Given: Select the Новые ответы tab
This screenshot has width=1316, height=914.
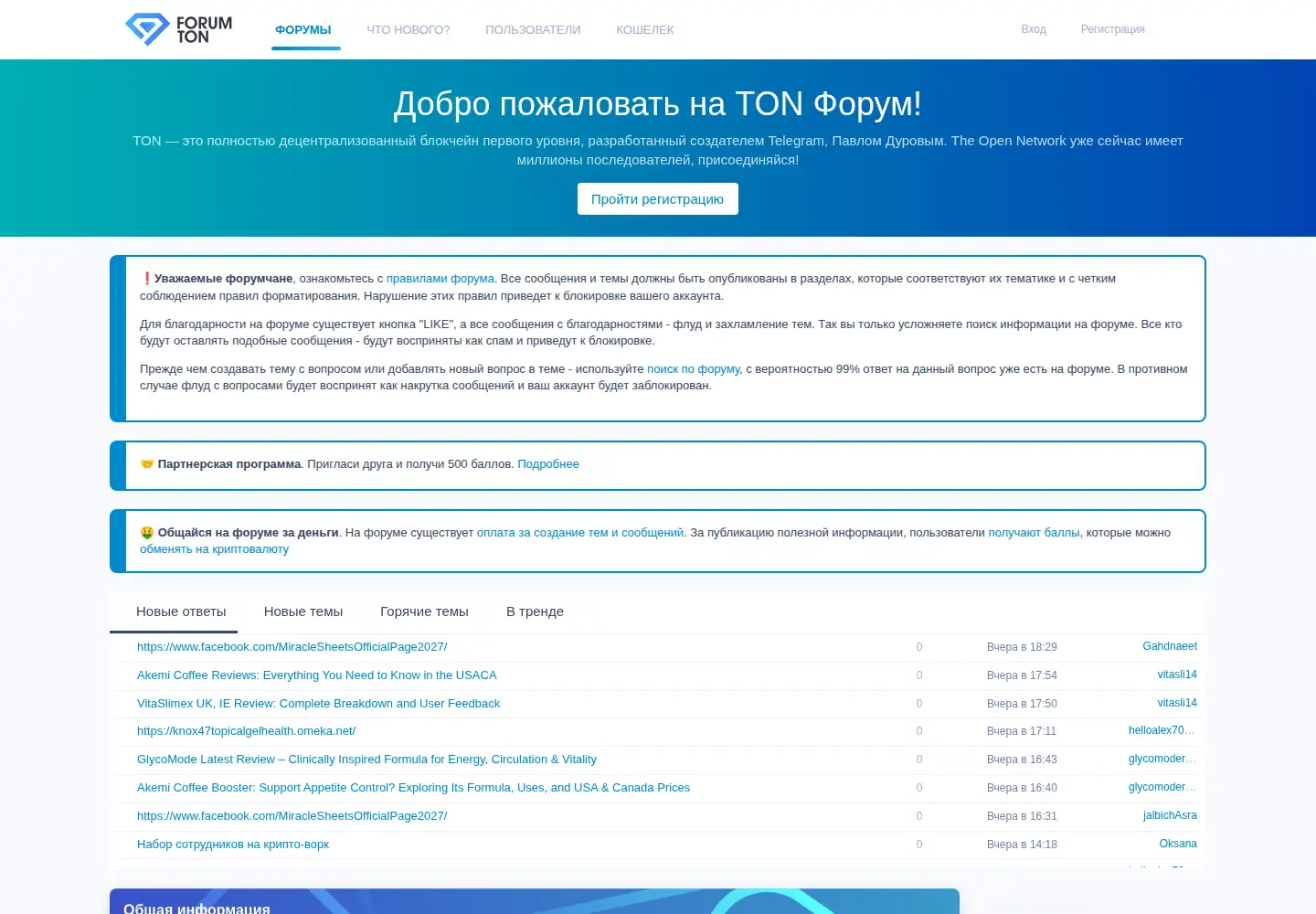Looking at the screenshot, I should coord(181,611).
